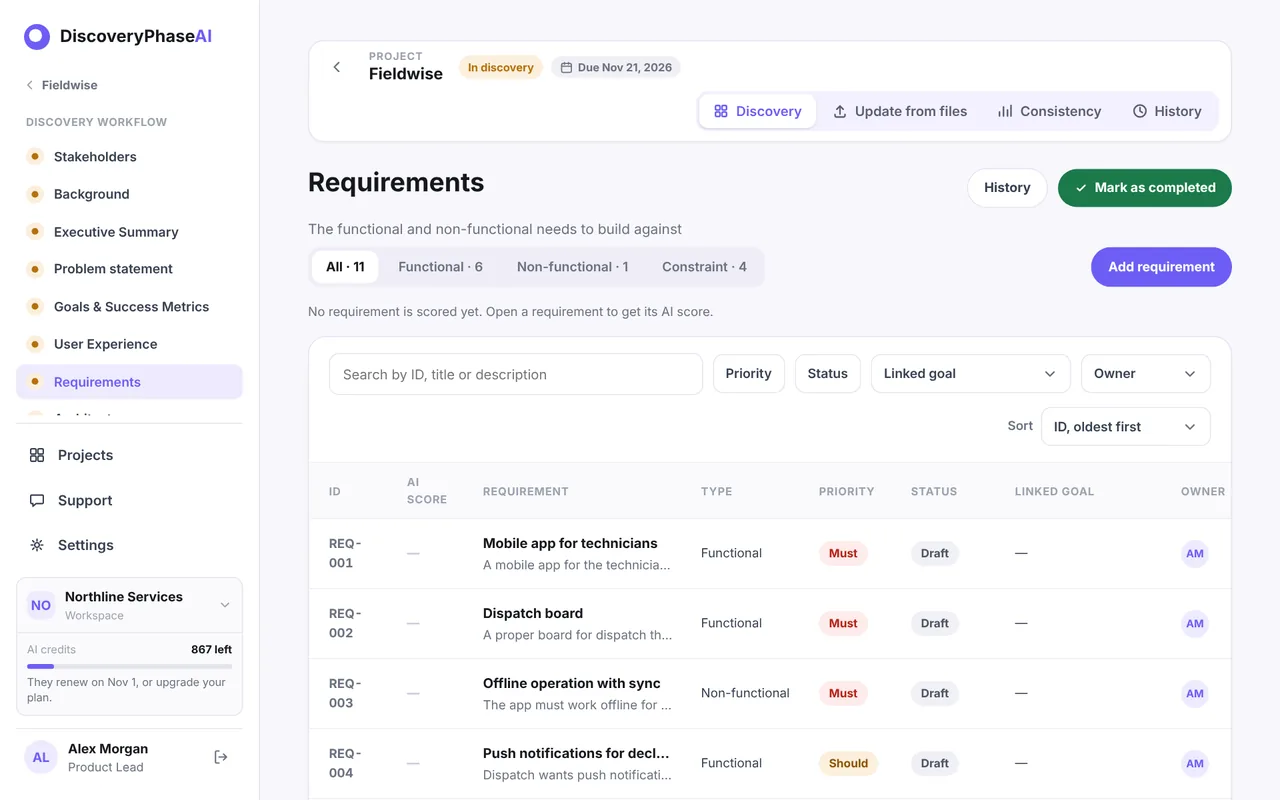
Task: Click the Projects grid icon in sidebar
Action: [37, 455]
